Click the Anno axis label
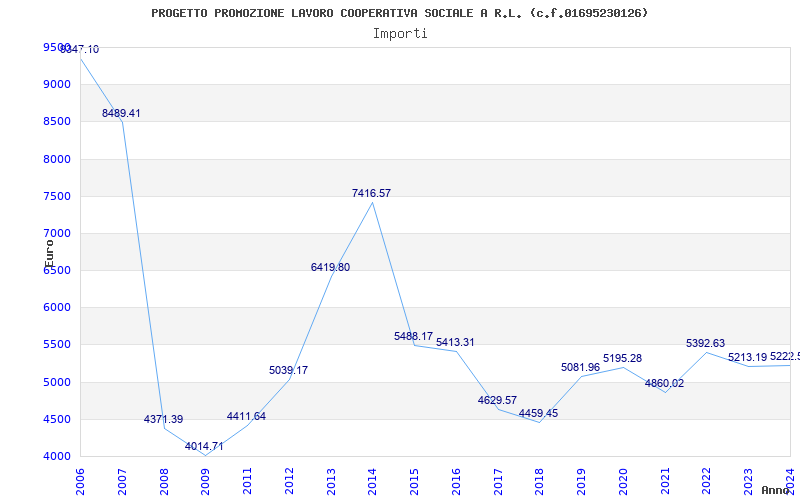The width and height of the screenshot is (800, 500). (x=776, y=490)
